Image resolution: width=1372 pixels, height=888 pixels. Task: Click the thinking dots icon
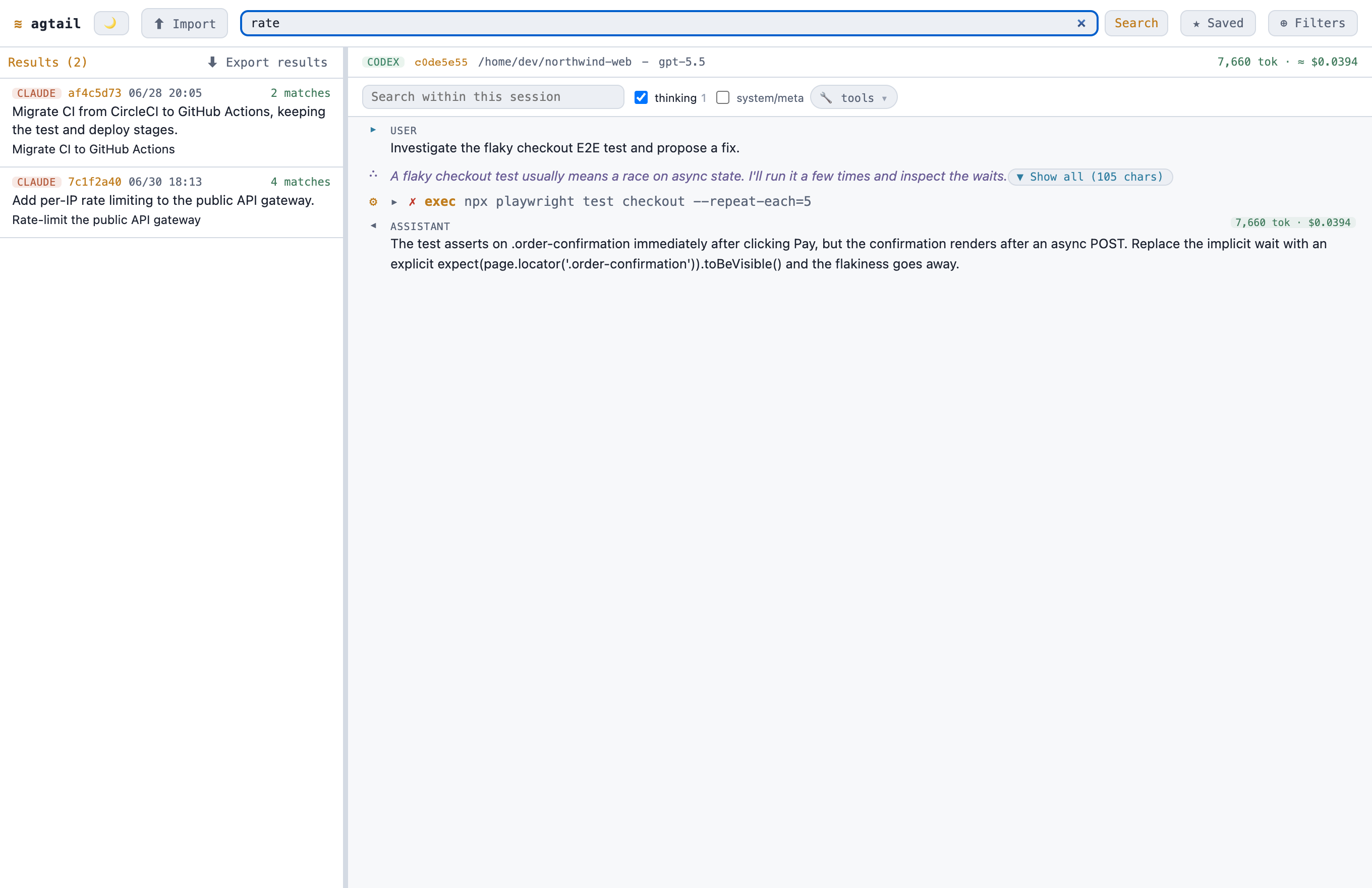coord(373,174)
